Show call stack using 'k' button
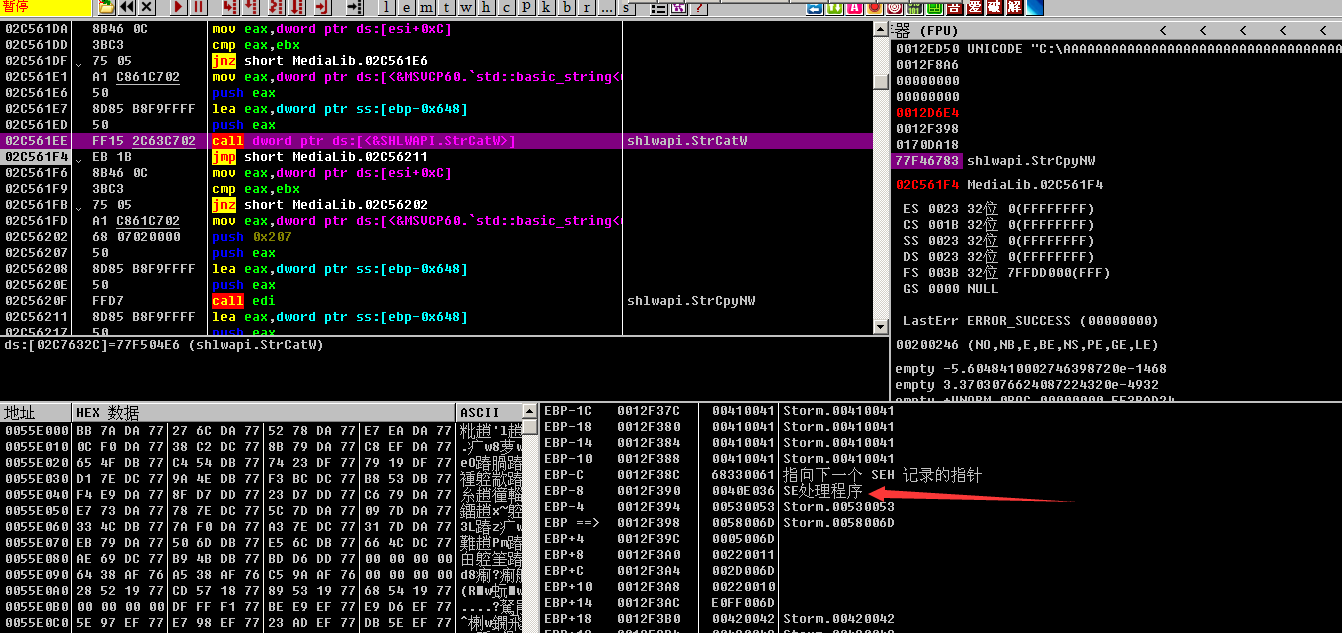Screen dimensions: 1342x633 tap(546, 8)
